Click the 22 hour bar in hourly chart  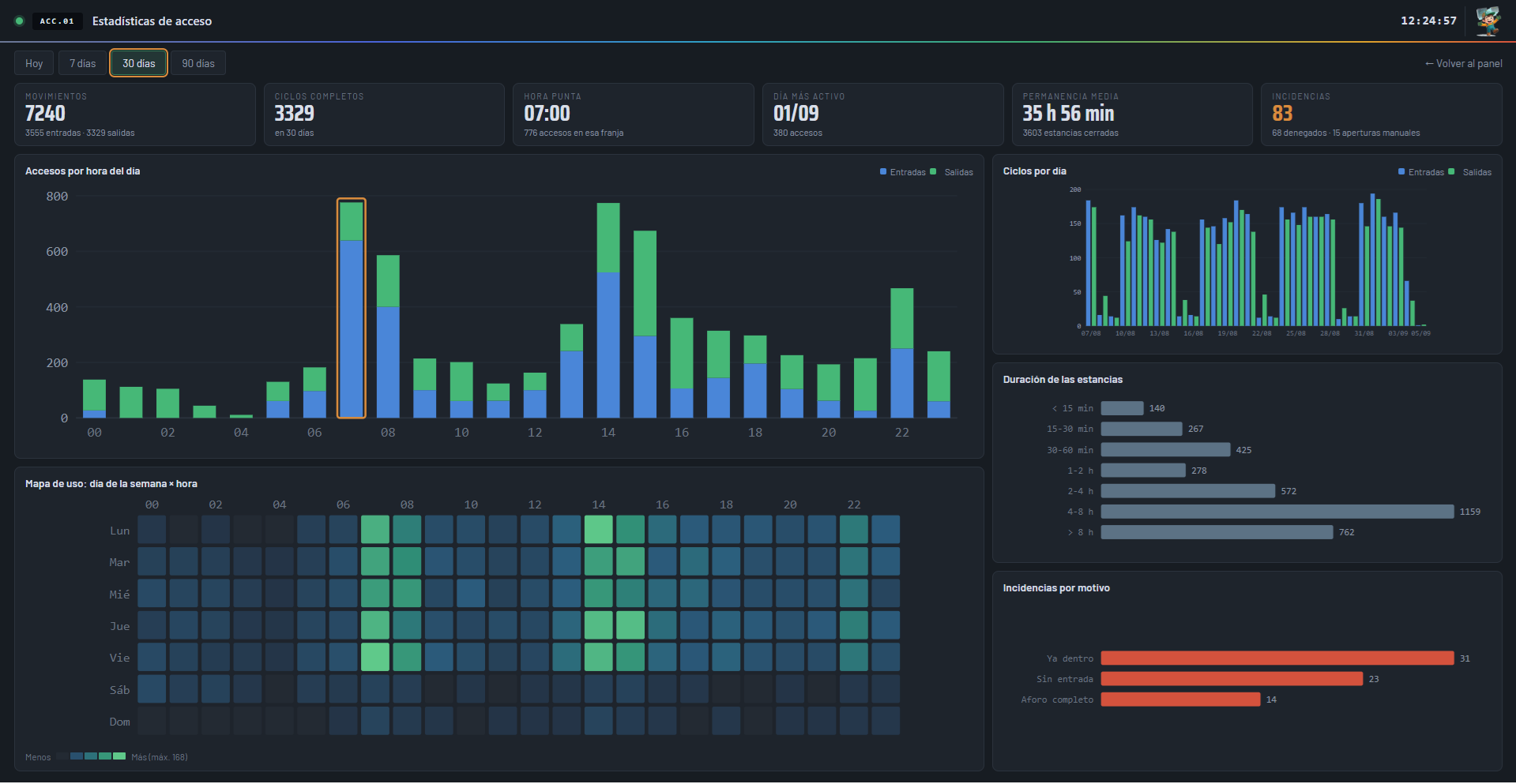pyautogui.click(x=902, y=353)
